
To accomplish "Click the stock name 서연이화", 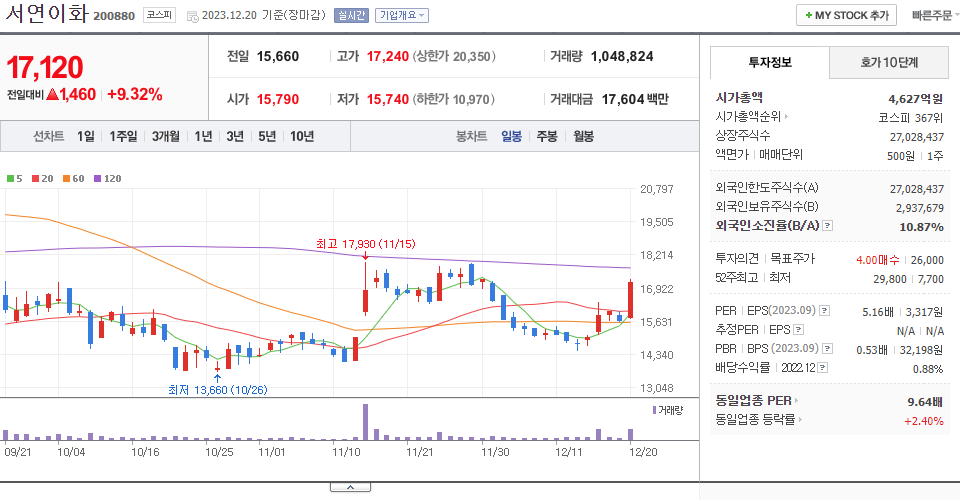I will (47, 13).
